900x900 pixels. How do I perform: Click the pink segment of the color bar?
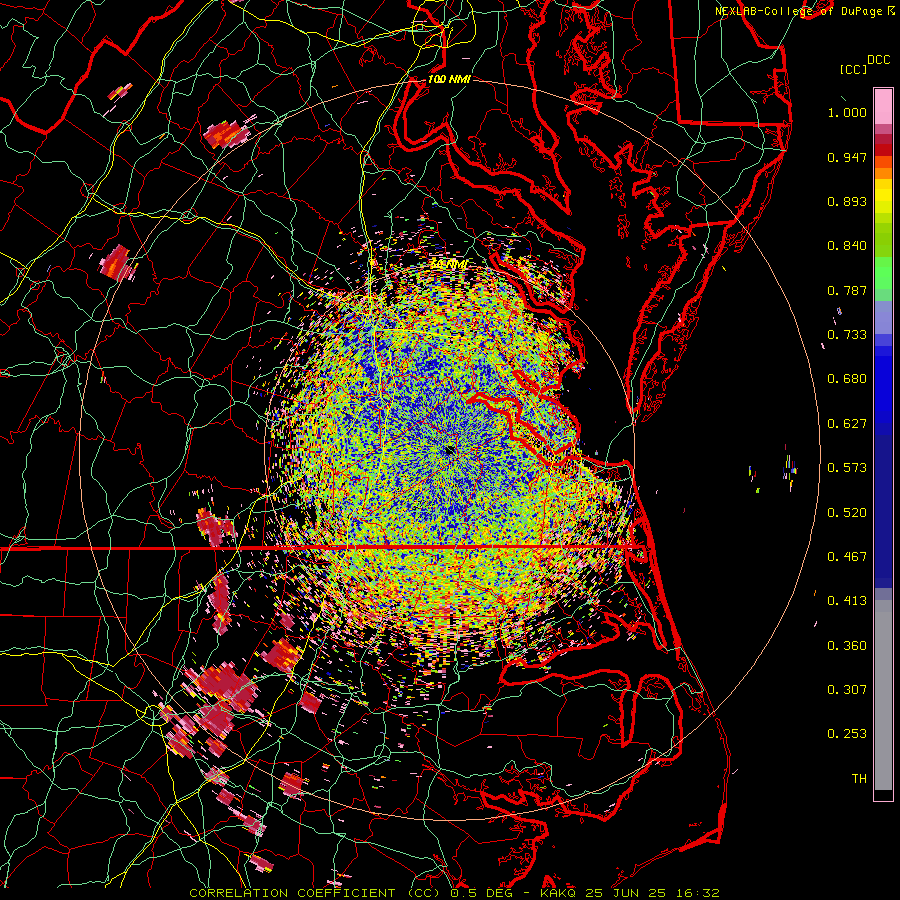click(x=883, y=107)
